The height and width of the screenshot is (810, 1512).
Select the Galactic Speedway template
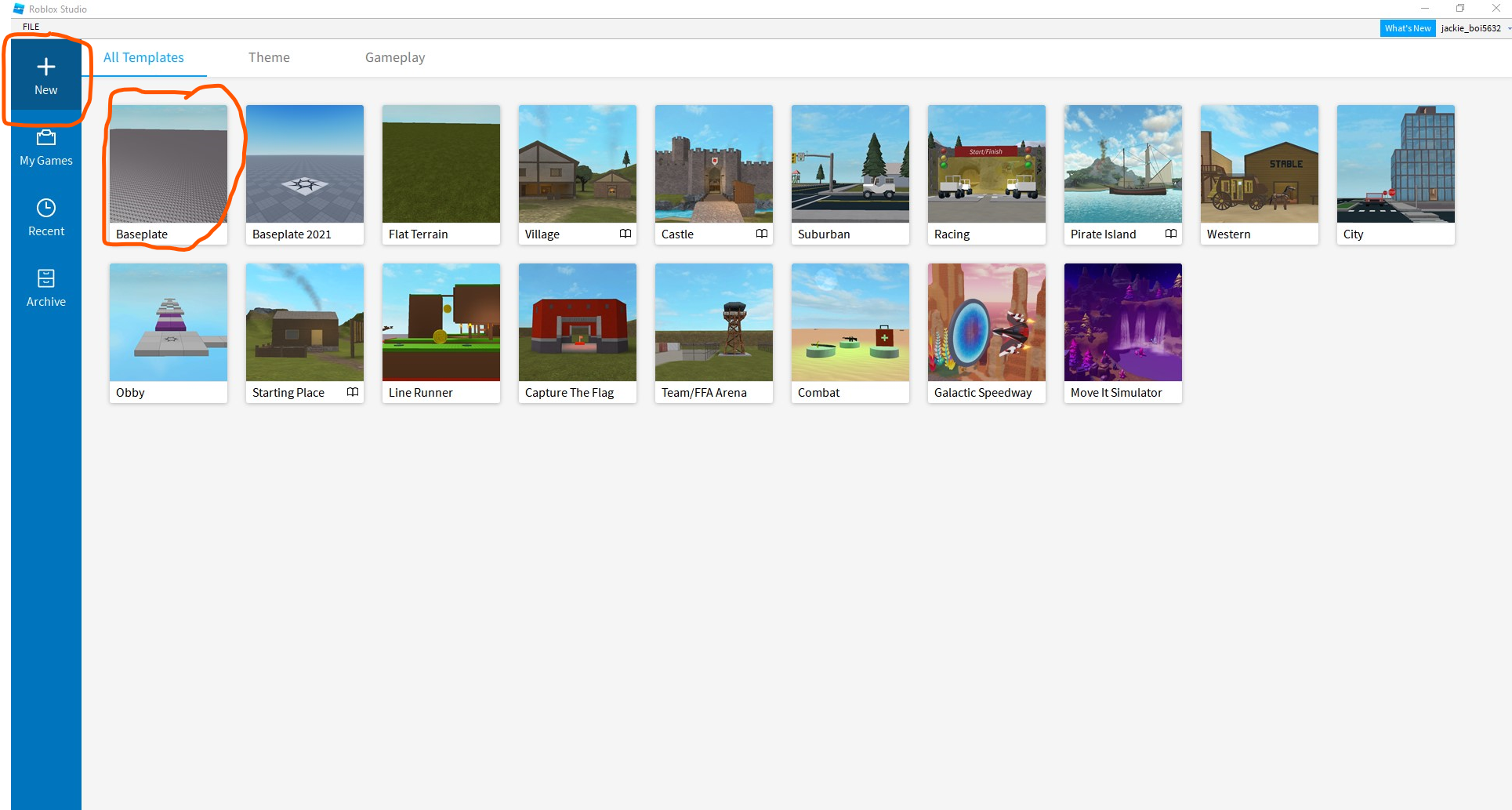coord(986,322)
